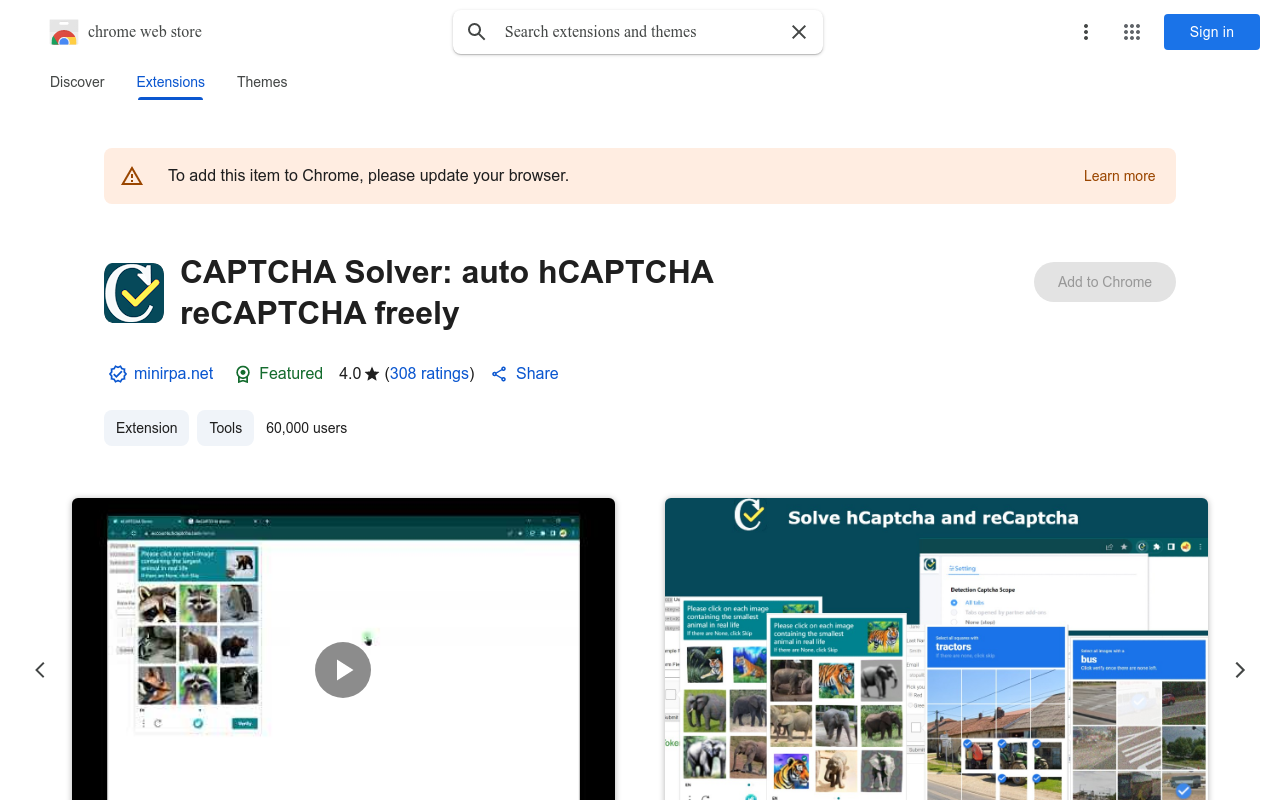Click the Share text link

[537, 373]
